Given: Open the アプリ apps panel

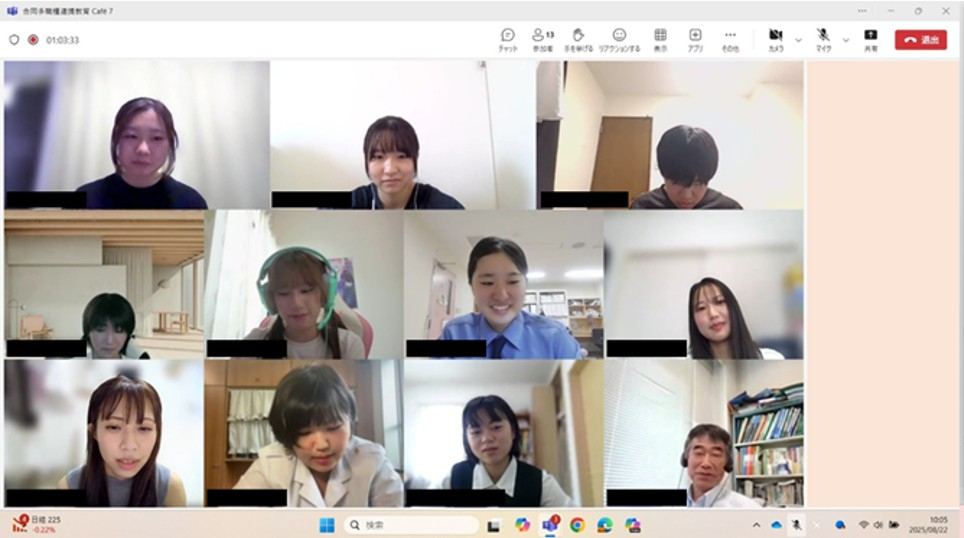Looking at the screenshot, I should click(x=695, y=39).
